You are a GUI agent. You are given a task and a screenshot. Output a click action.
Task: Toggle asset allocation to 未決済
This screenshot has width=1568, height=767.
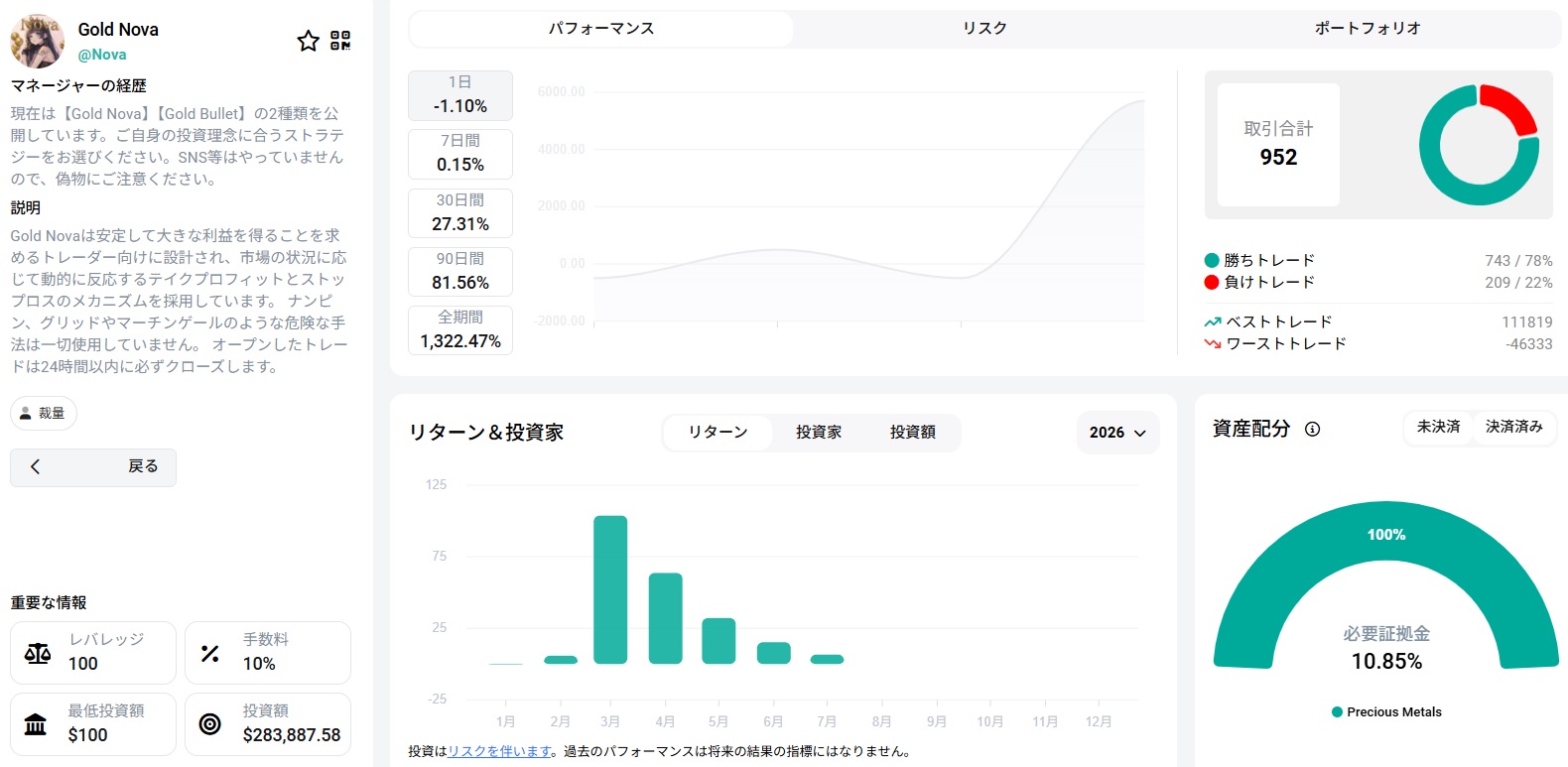pos(1438,428)
